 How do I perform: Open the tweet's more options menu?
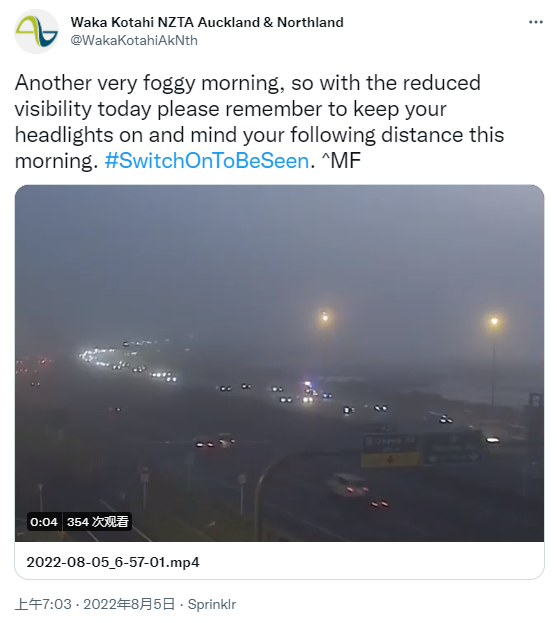(536, 22)
